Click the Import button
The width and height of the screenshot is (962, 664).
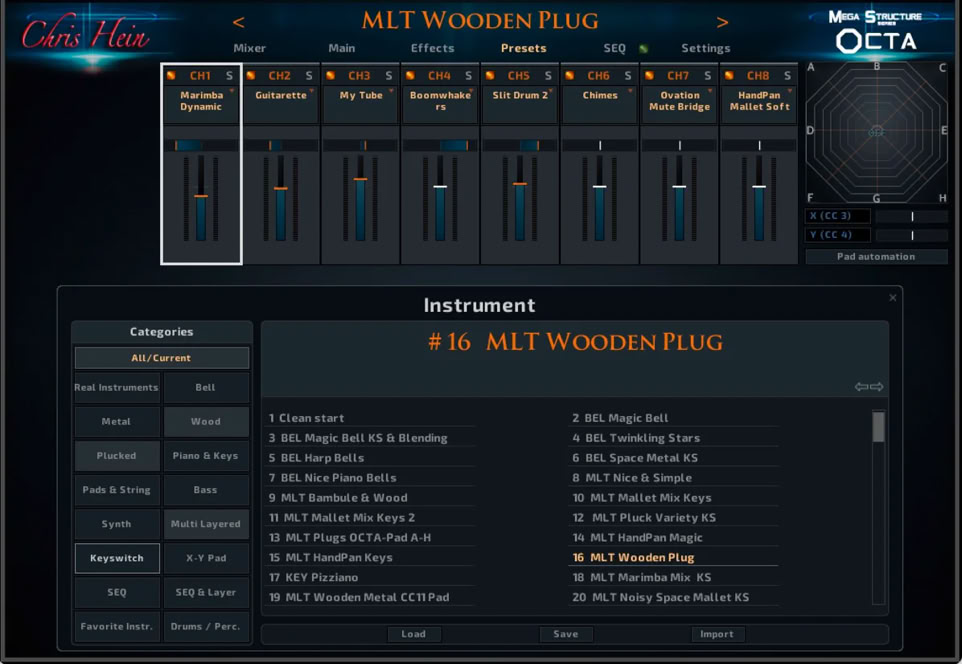click(717, 634)
